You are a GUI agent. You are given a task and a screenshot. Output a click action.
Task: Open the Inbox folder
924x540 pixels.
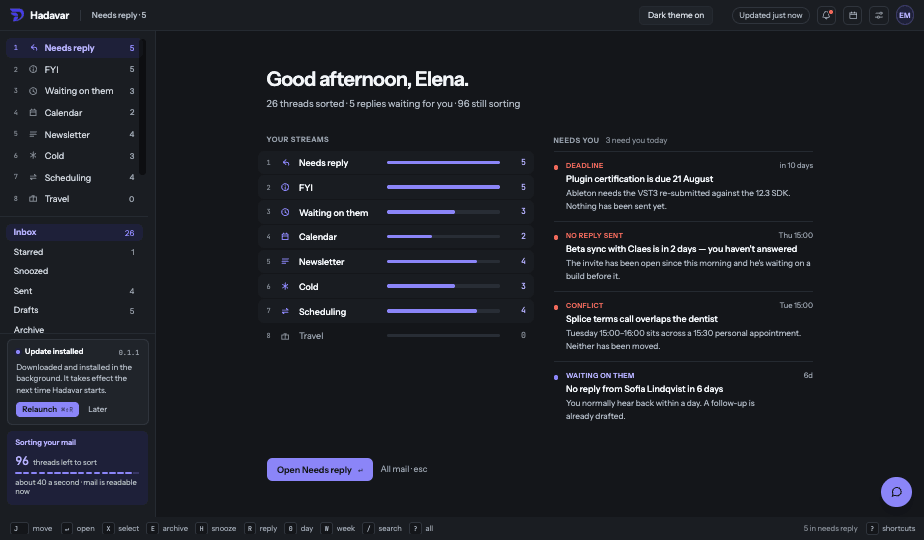[x=74, y=232]
